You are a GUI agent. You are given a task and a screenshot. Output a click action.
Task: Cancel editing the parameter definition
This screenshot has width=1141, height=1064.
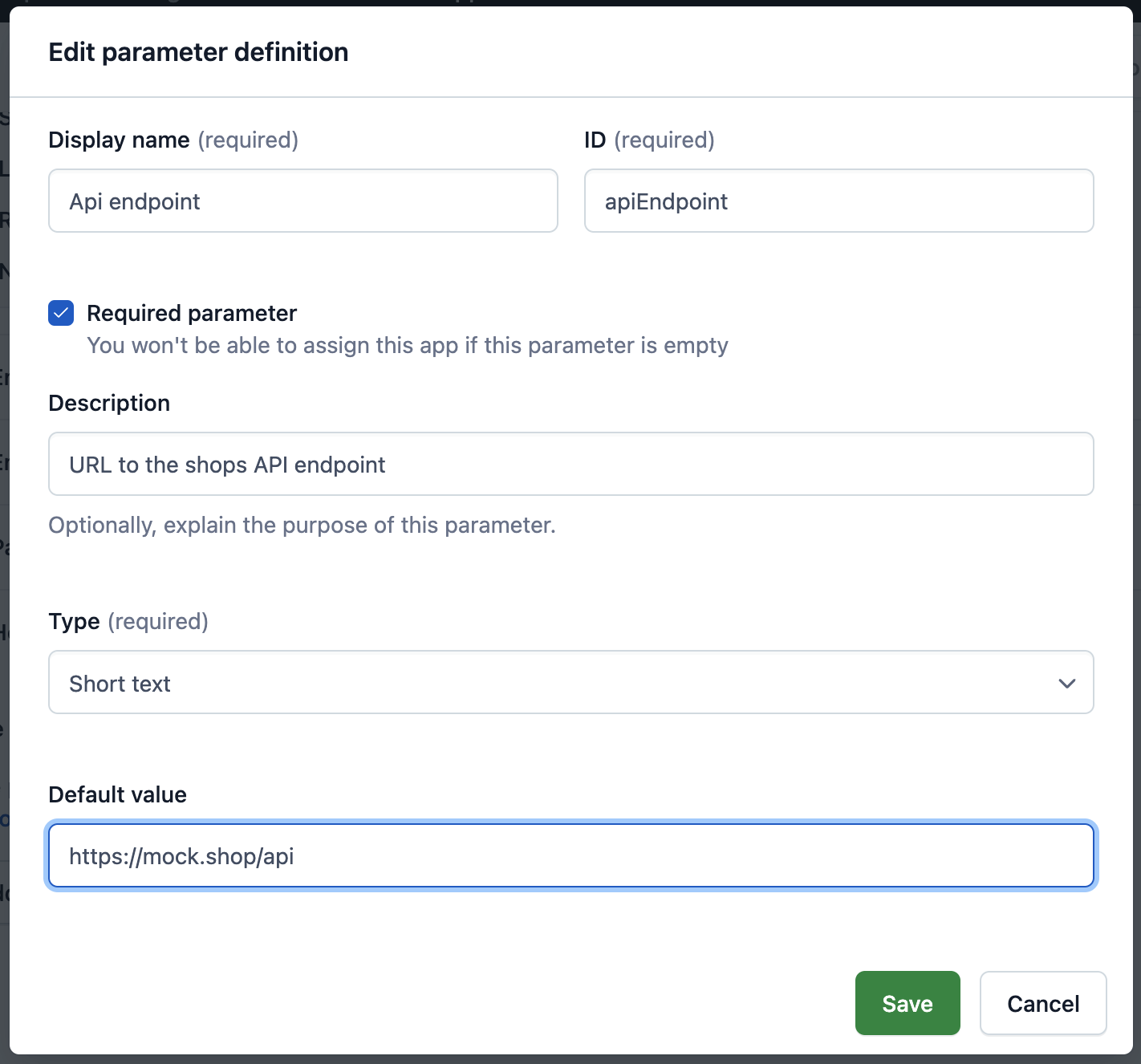1042,1003
